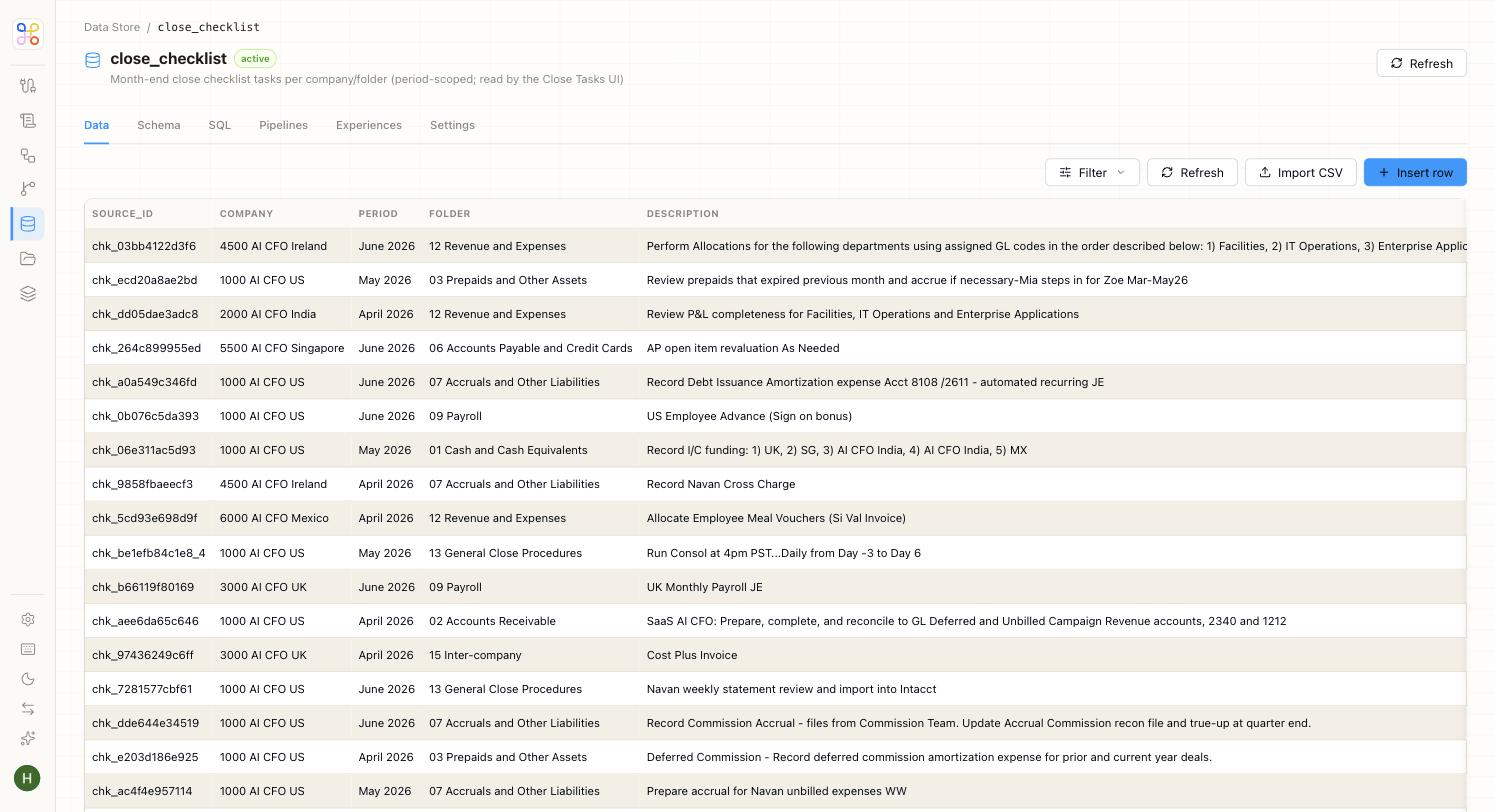
Task: Click 06 Accounts Payable and Credit Cards cell
Action: click(x=531, y=348)
